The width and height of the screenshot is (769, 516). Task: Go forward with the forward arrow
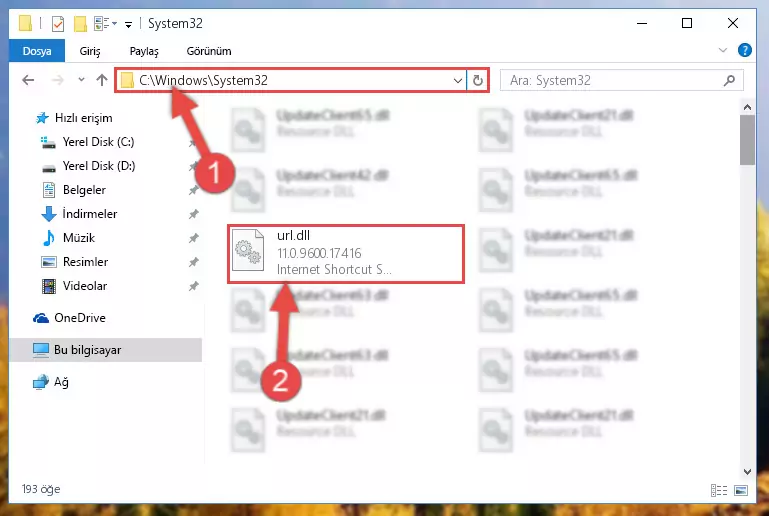pyautogui.click(x=58, y=80)
